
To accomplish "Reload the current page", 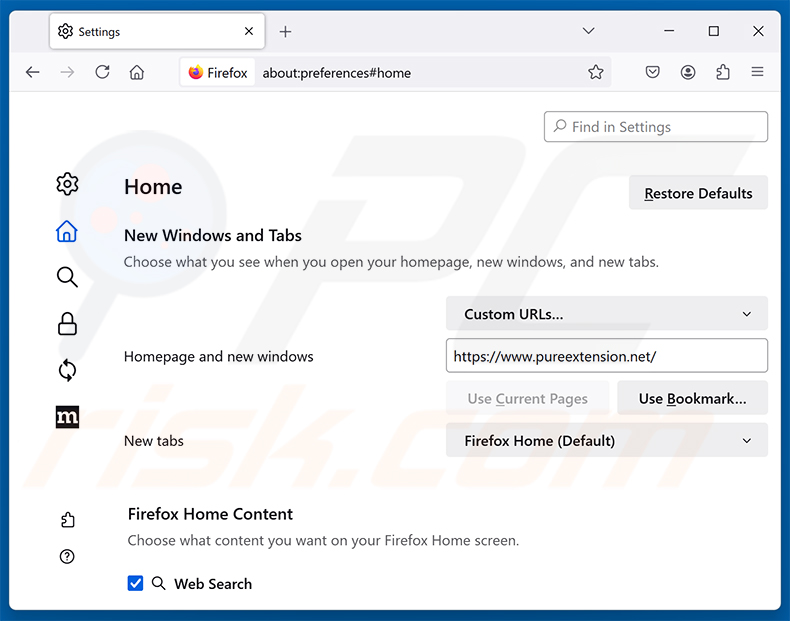I will coord(102,73).
